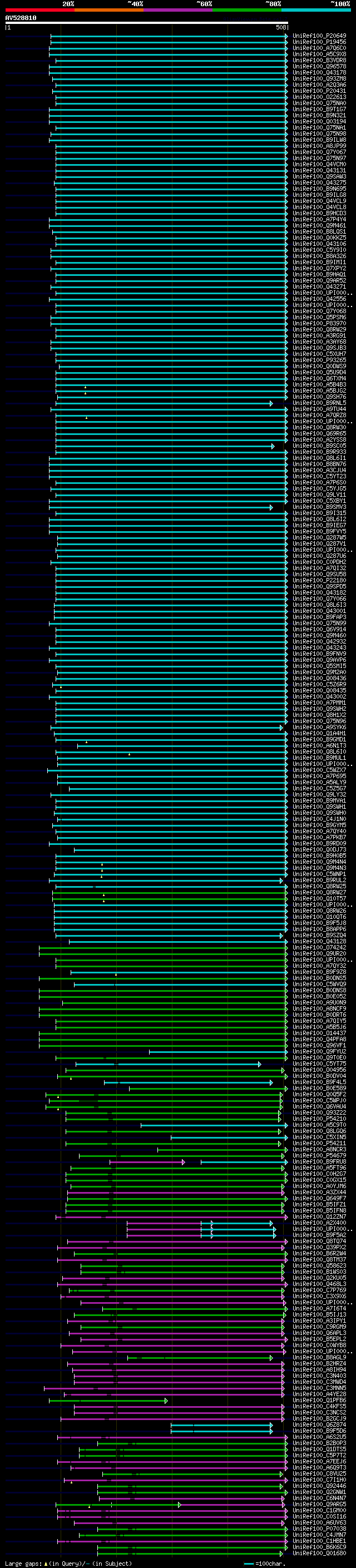
Task: Select the UniRef100_B6K6C9 label
Action: [319, 1547]
